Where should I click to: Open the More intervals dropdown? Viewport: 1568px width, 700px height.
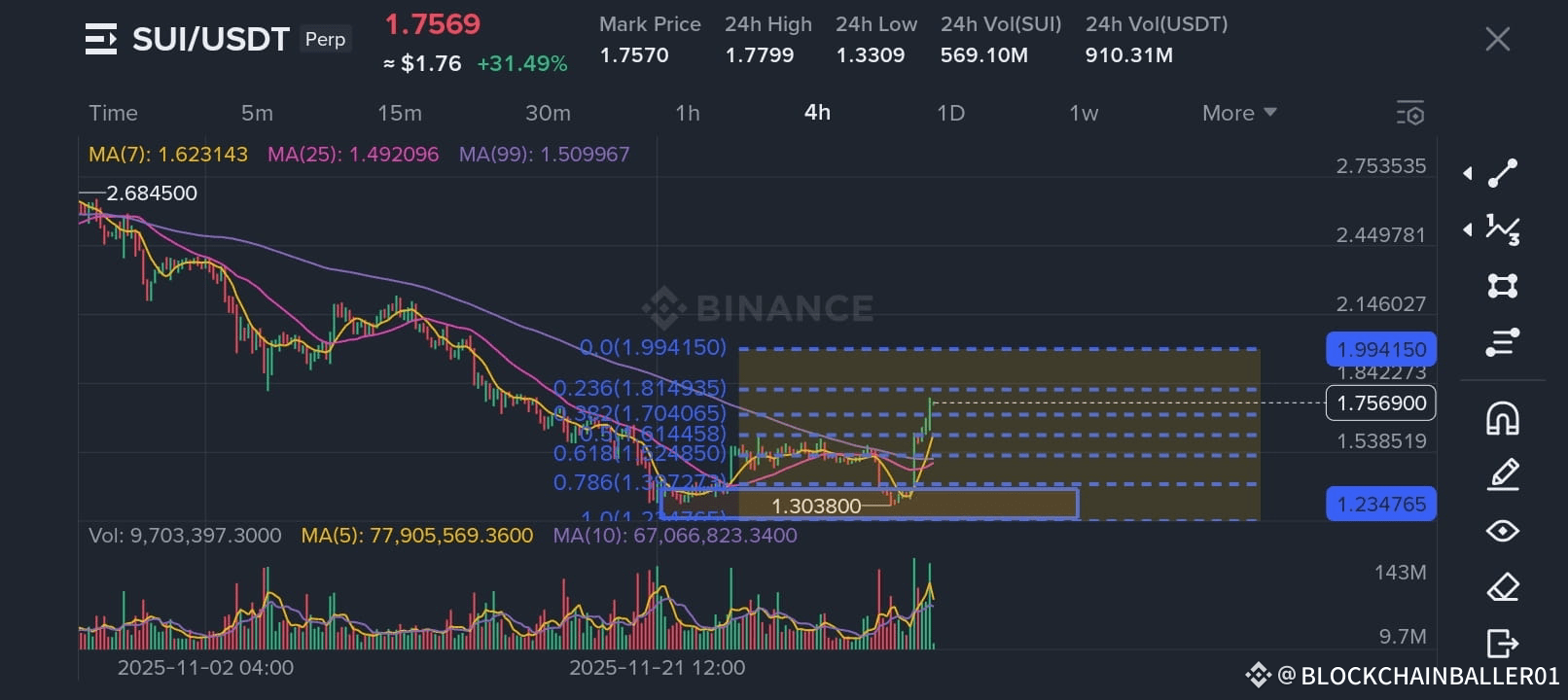1239,113
